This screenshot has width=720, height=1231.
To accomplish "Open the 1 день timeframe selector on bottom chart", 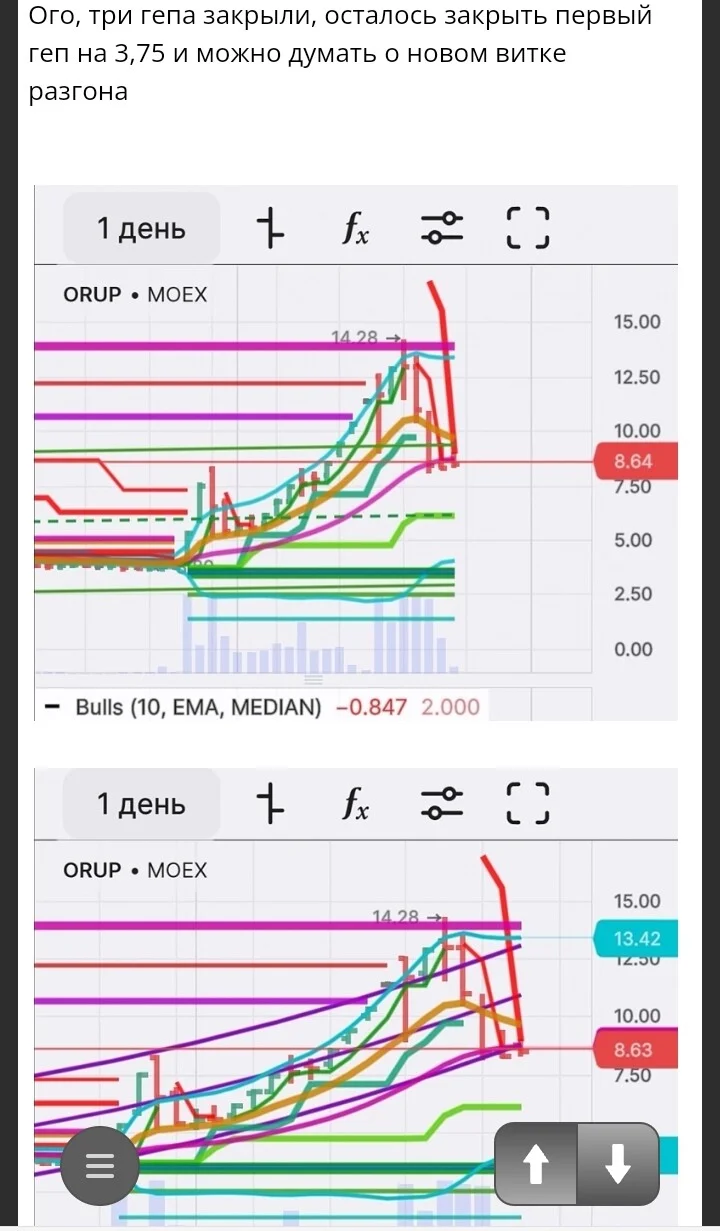I will pos(141,803).
